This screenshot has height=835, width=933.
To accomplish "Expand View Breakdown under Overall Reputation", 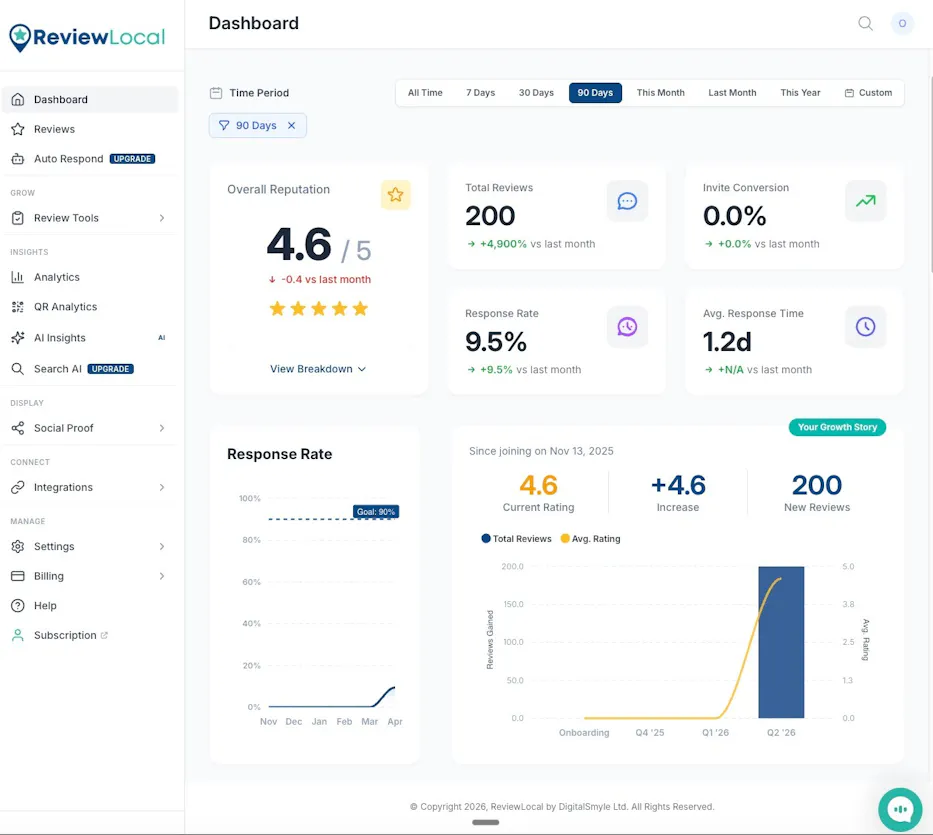I will (318, 369).
